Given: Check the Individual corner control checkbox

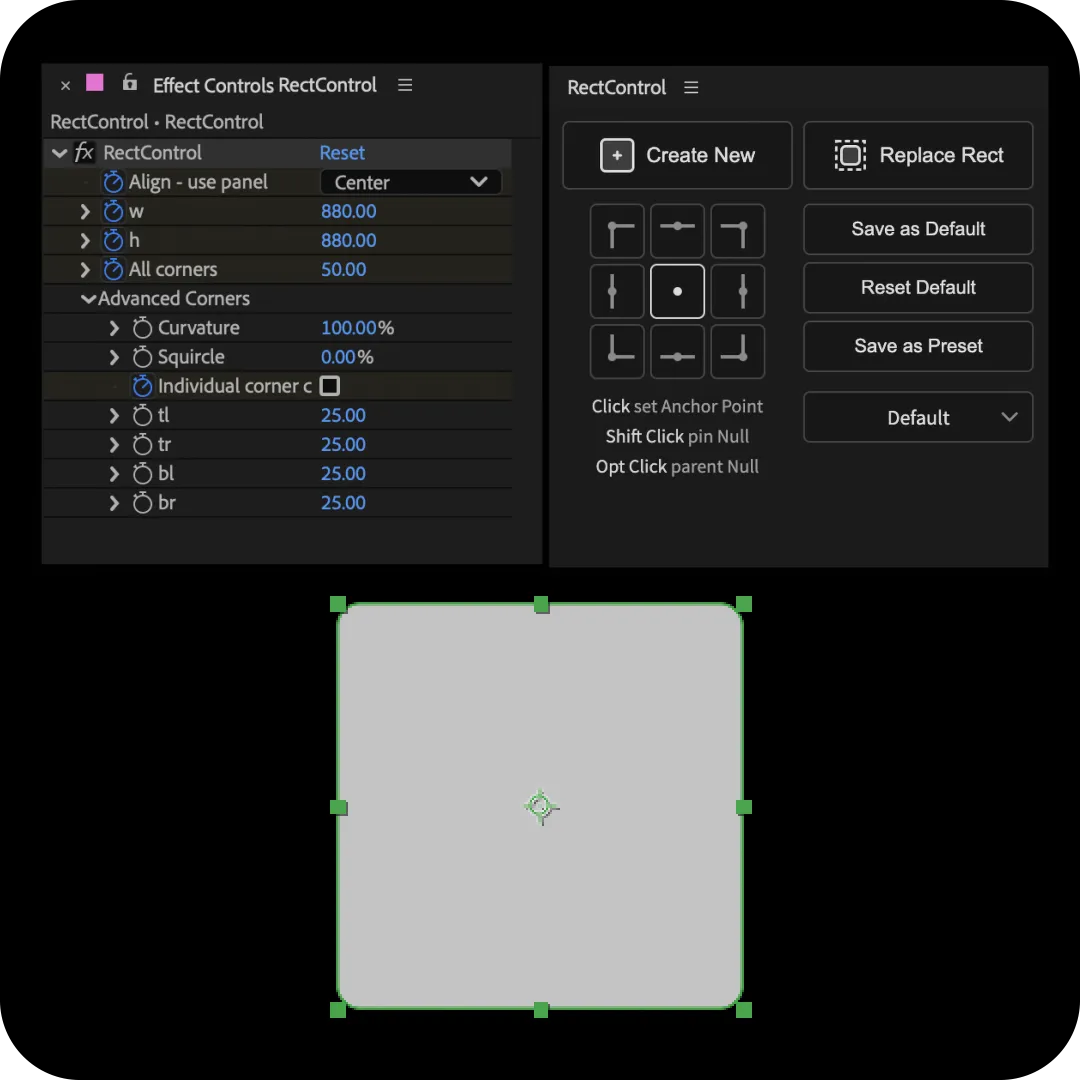Looking at the screenshot, I should tap(330, 386).
